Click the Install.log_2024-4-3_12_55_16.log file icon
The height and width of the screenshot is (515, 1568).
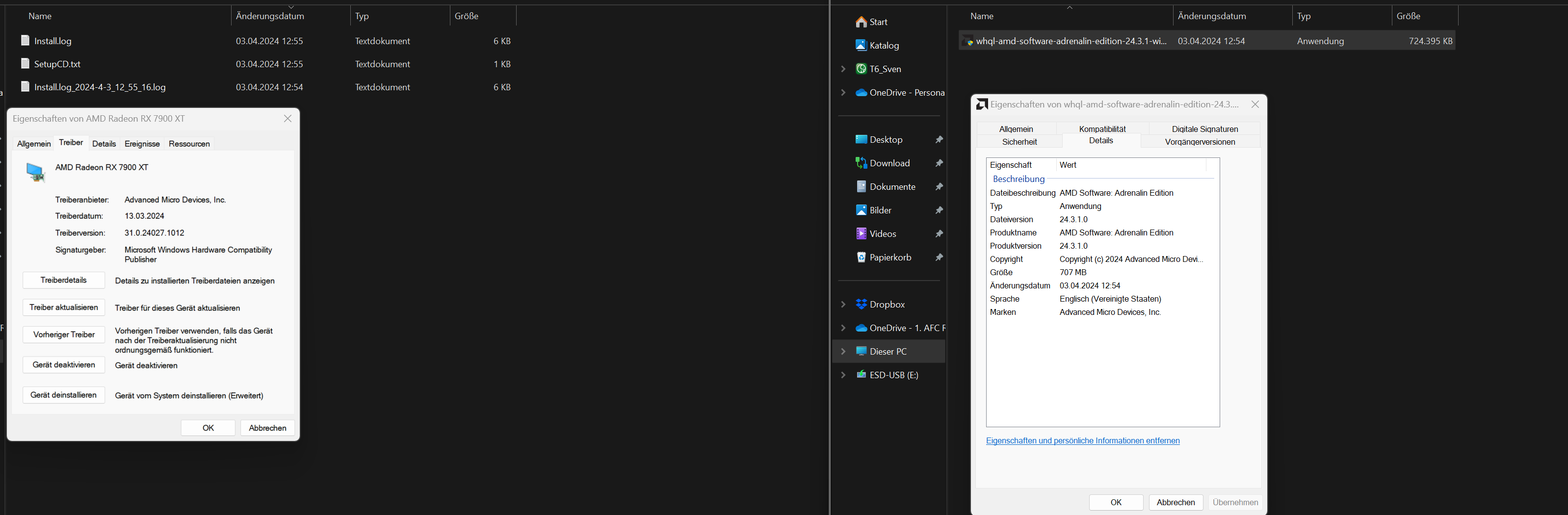[x=25, y=87]
